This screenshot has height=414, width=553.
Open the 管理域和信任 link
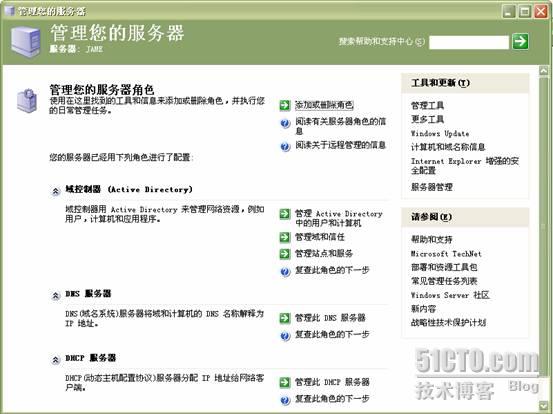[x=320, y=237]
